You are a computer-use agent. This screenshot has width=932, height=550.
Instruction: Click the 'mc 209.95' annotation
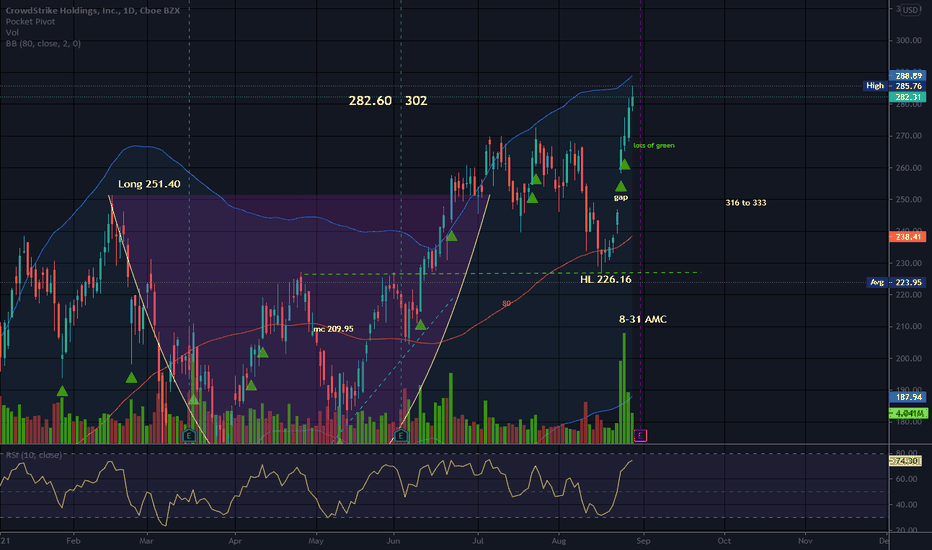tap(333, 329)
